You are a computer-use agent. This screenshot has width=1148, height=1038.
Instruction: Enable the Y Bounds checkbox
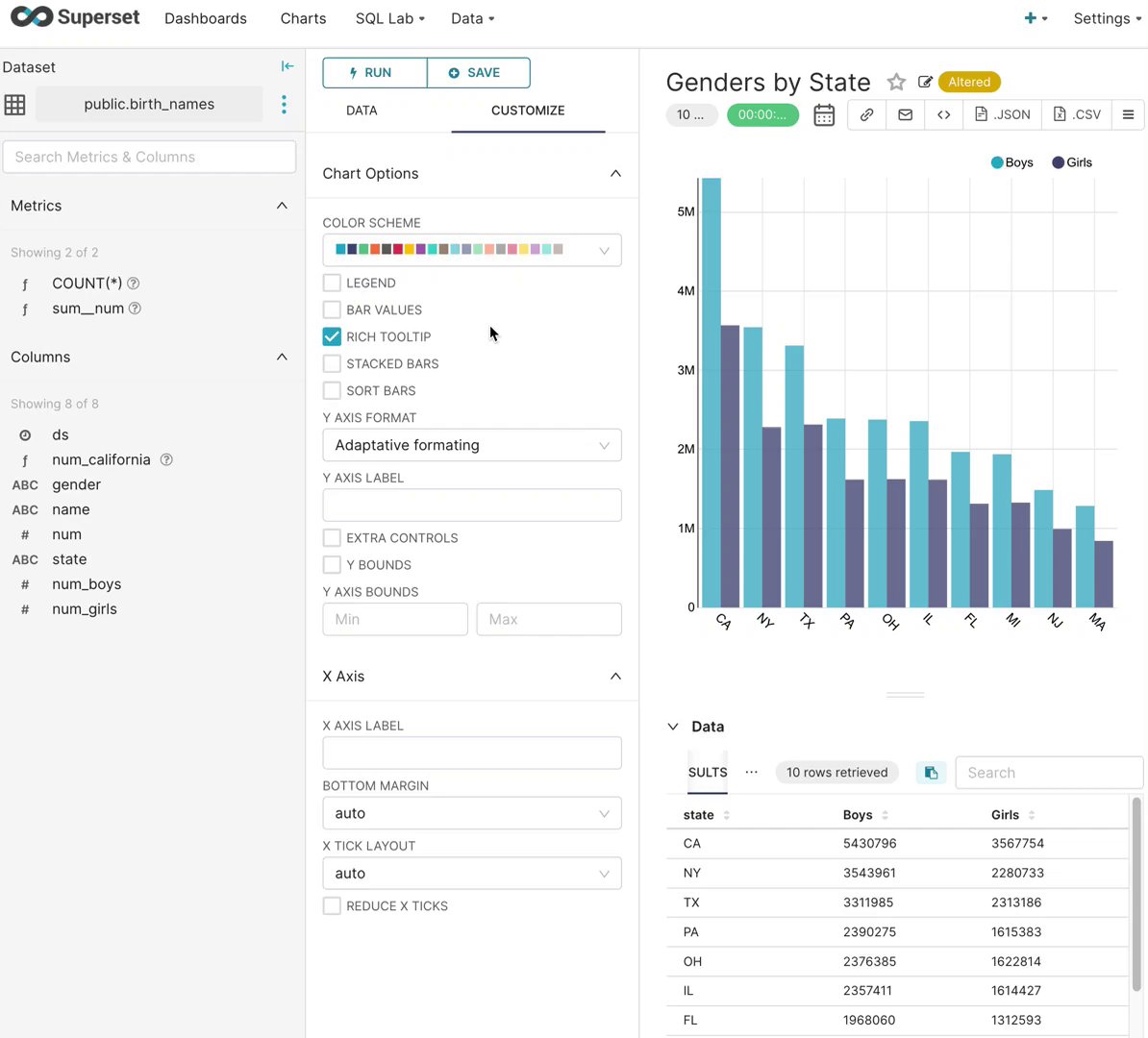coord(332,565)
